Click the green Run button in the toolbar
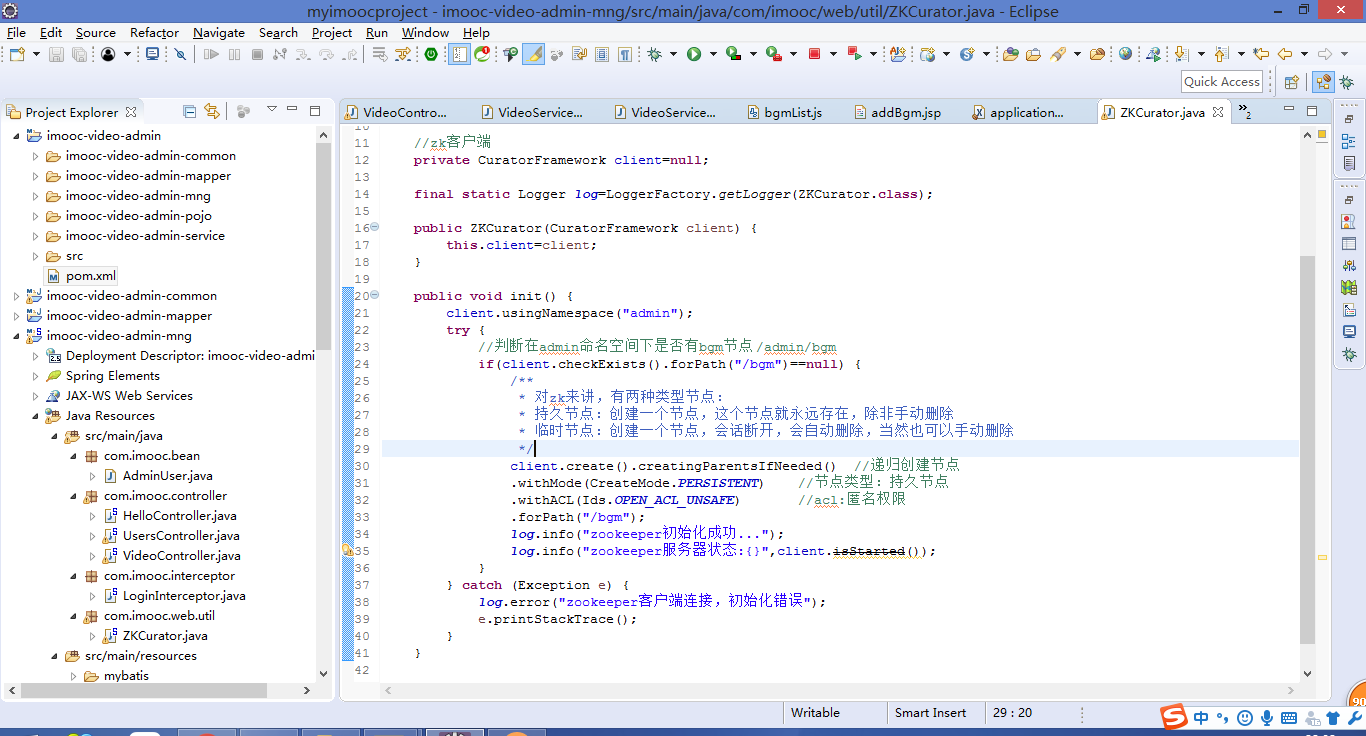1366x736 pixels. 694,54
